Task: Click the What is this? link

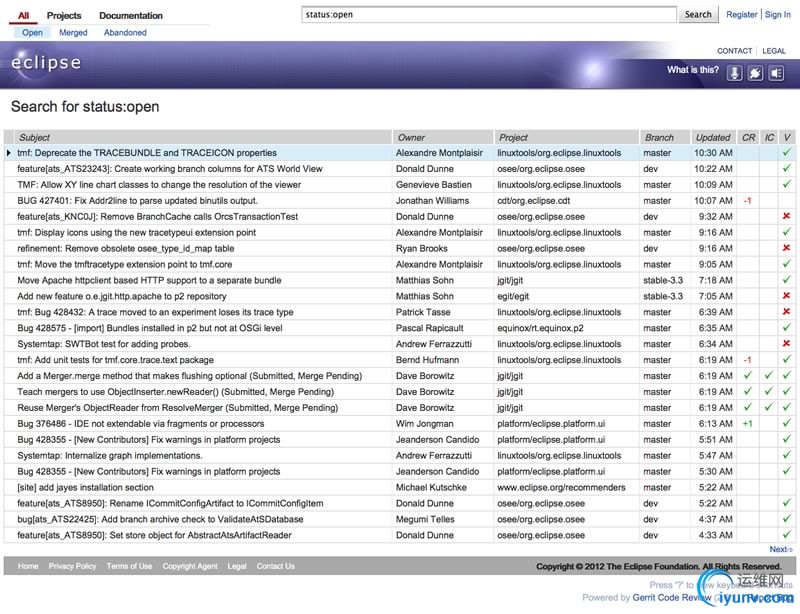Action: point(692,70)
